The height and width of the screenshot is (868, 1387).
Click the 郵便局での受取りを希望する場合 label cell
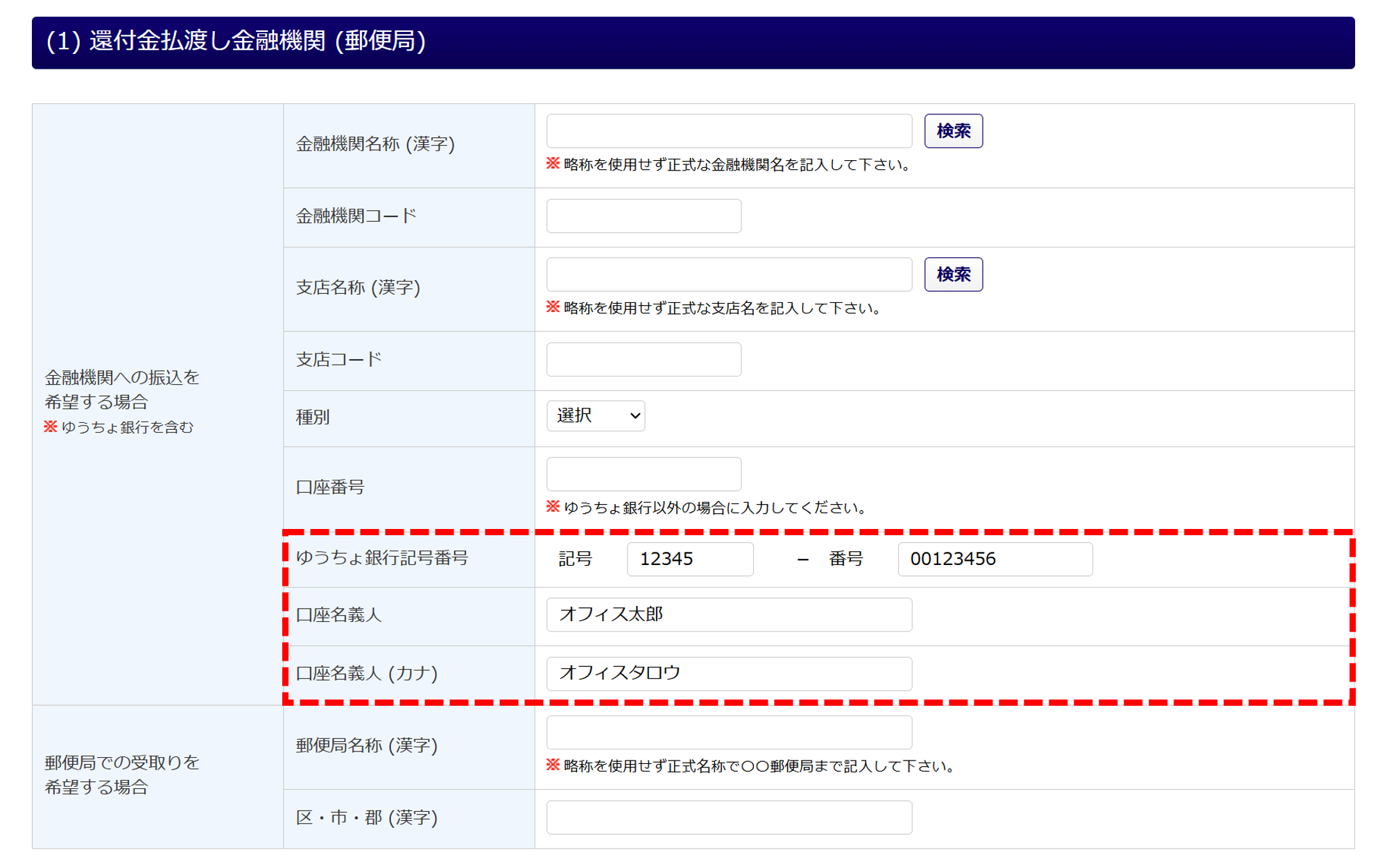(122, 774)
